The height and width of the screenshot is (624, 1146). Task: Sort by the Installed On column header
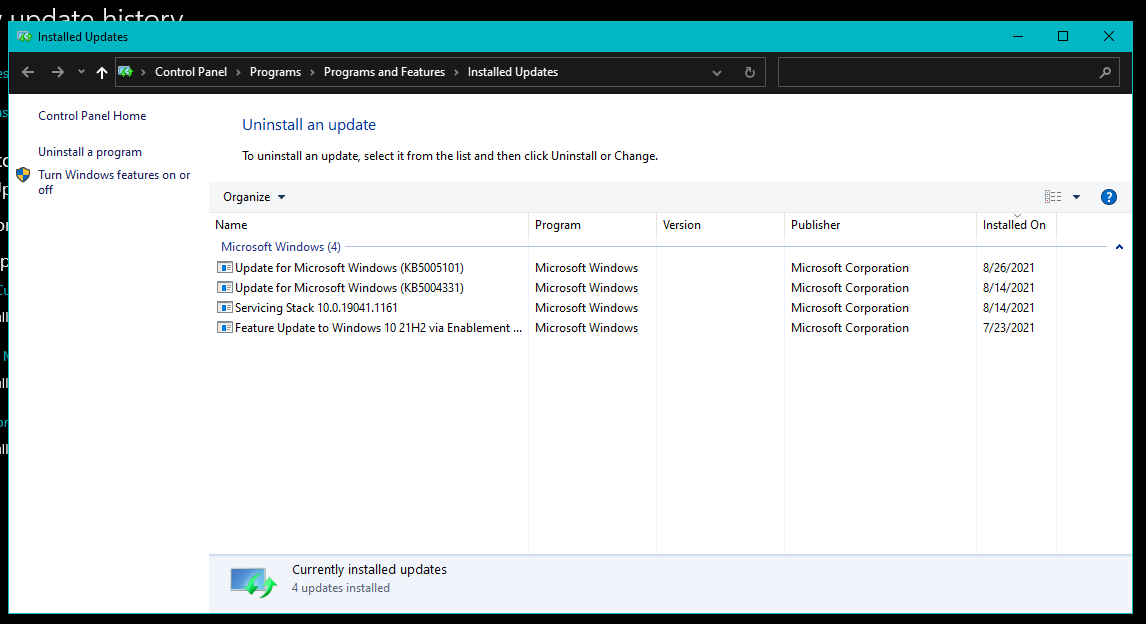pos(1016,225)
